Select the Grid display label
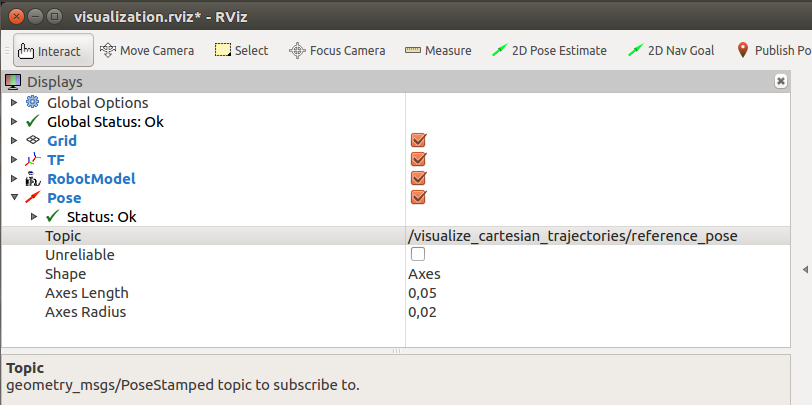This screenshot has height=405, width=812. [62, 140]
